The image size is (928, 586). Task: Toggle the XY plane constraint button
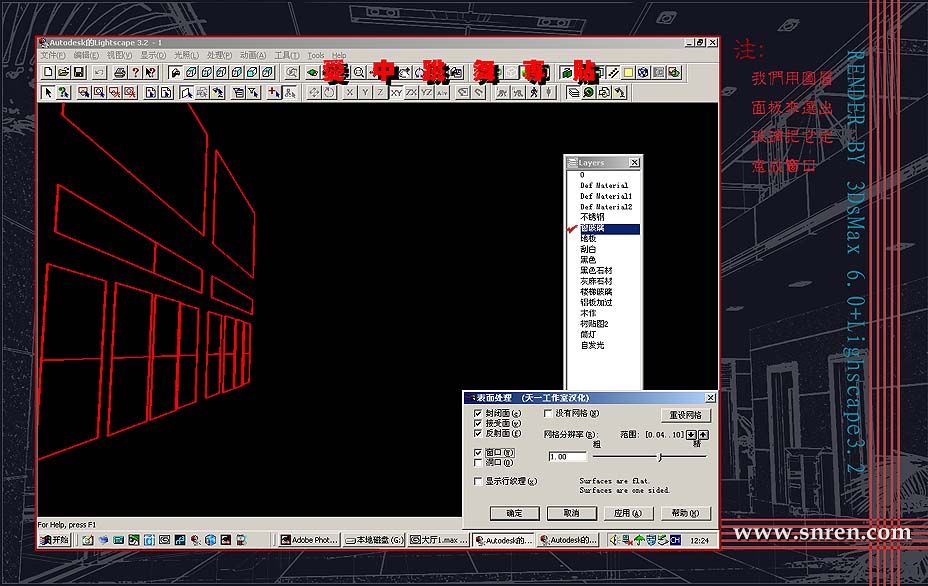tap(396, 92)
